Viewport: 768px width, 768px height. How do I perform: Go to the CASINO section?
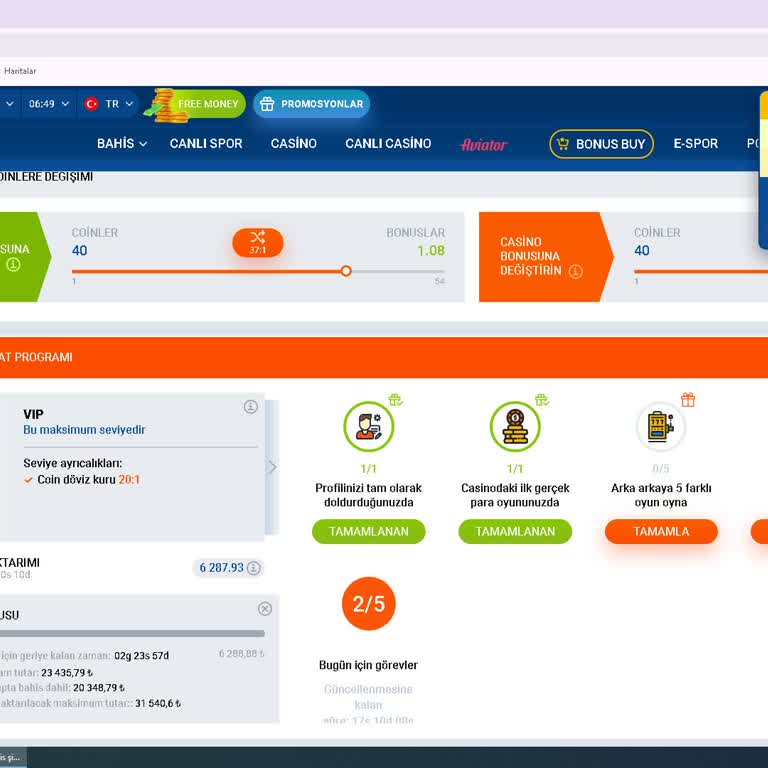point(293,144)
